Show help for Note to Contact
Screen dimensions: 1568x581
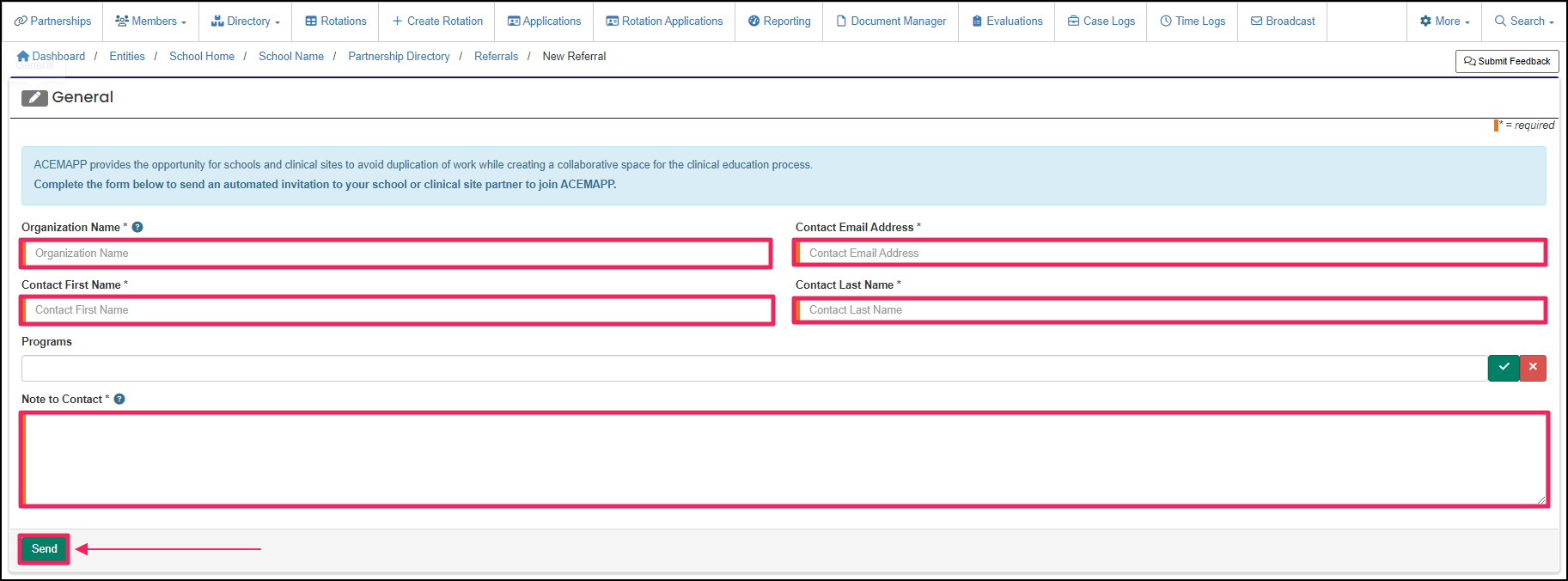click(x=119, y=399)
